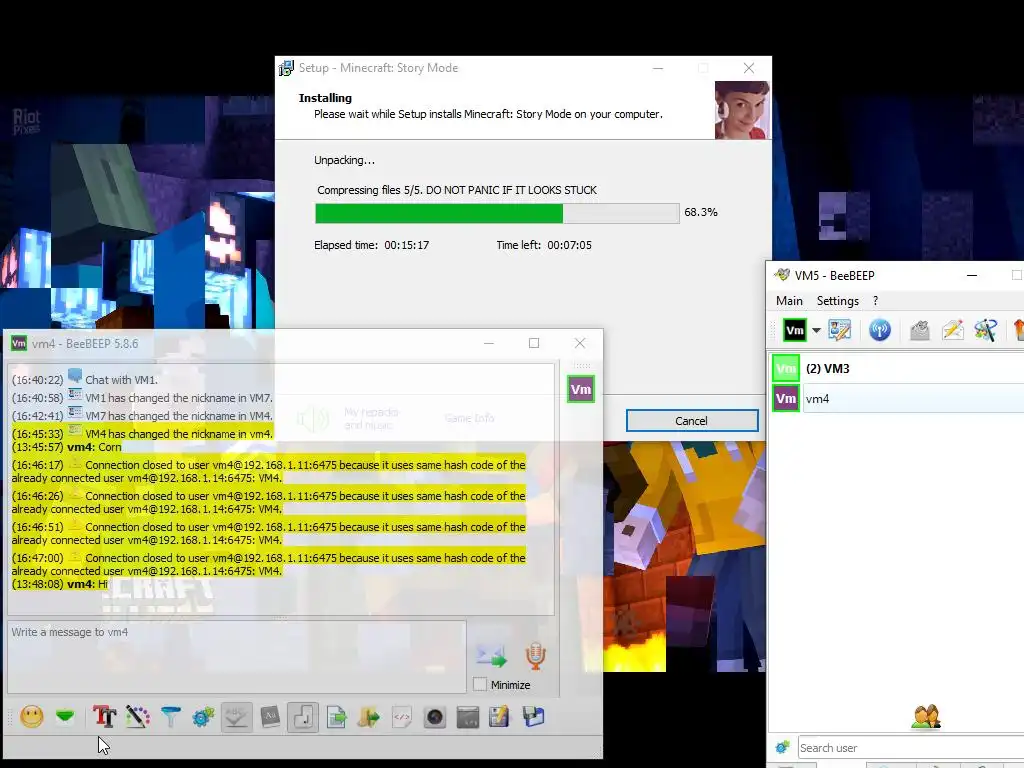
Task: Open the Main menu in VM5 BeeBEEP
Action: (789, 300)
